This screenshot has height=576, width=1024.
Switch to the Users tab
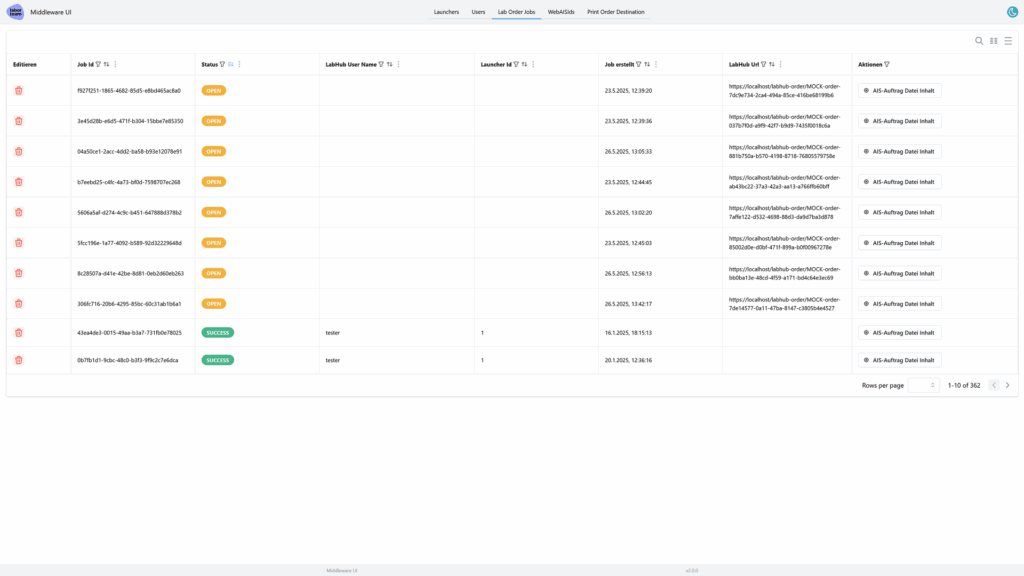tap(478, 12)
